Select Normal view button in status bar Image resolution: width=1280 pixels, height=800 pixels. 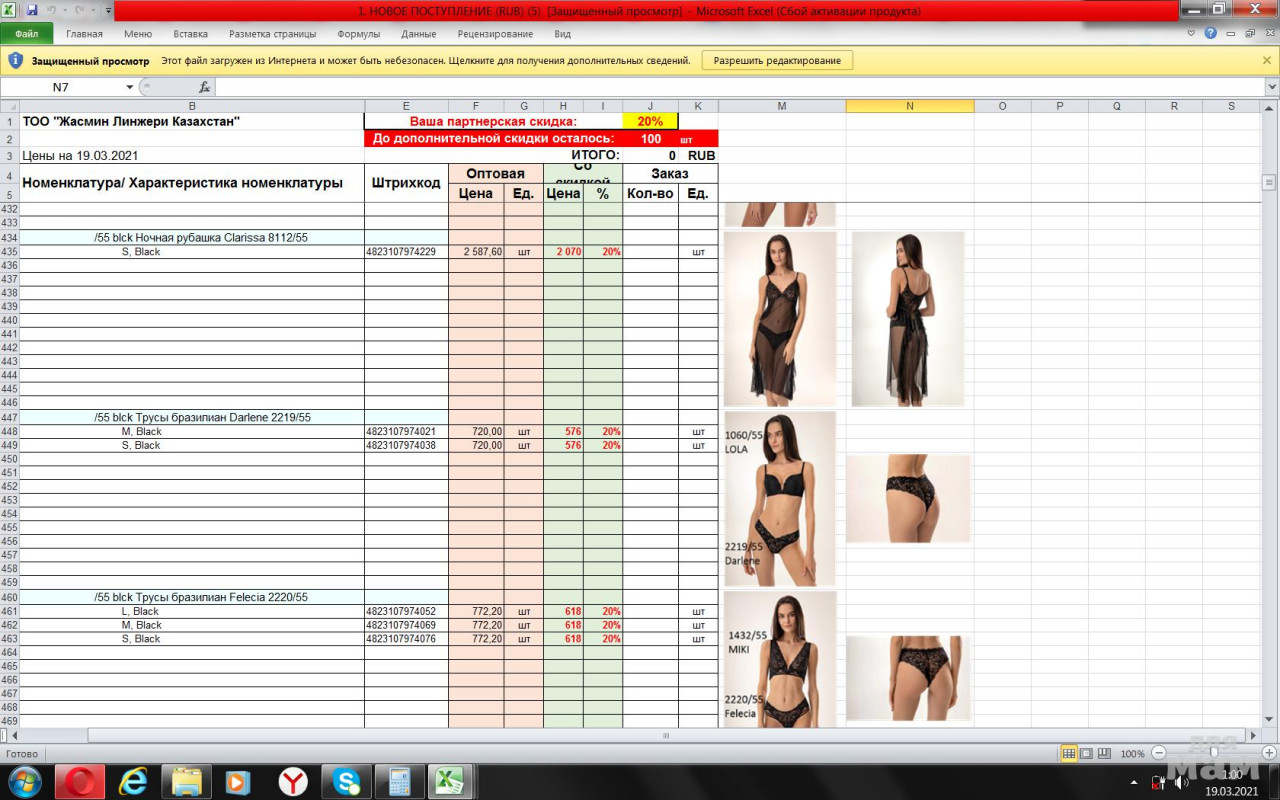tap(1069, 753)
